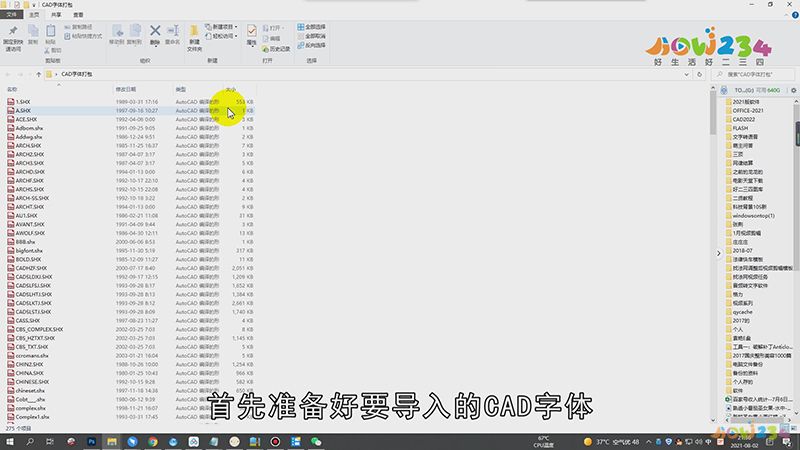Open the OFFICE-2021 folder in the side panel
800x450 pixels.
pyautogui.click(x=748, y=111)
